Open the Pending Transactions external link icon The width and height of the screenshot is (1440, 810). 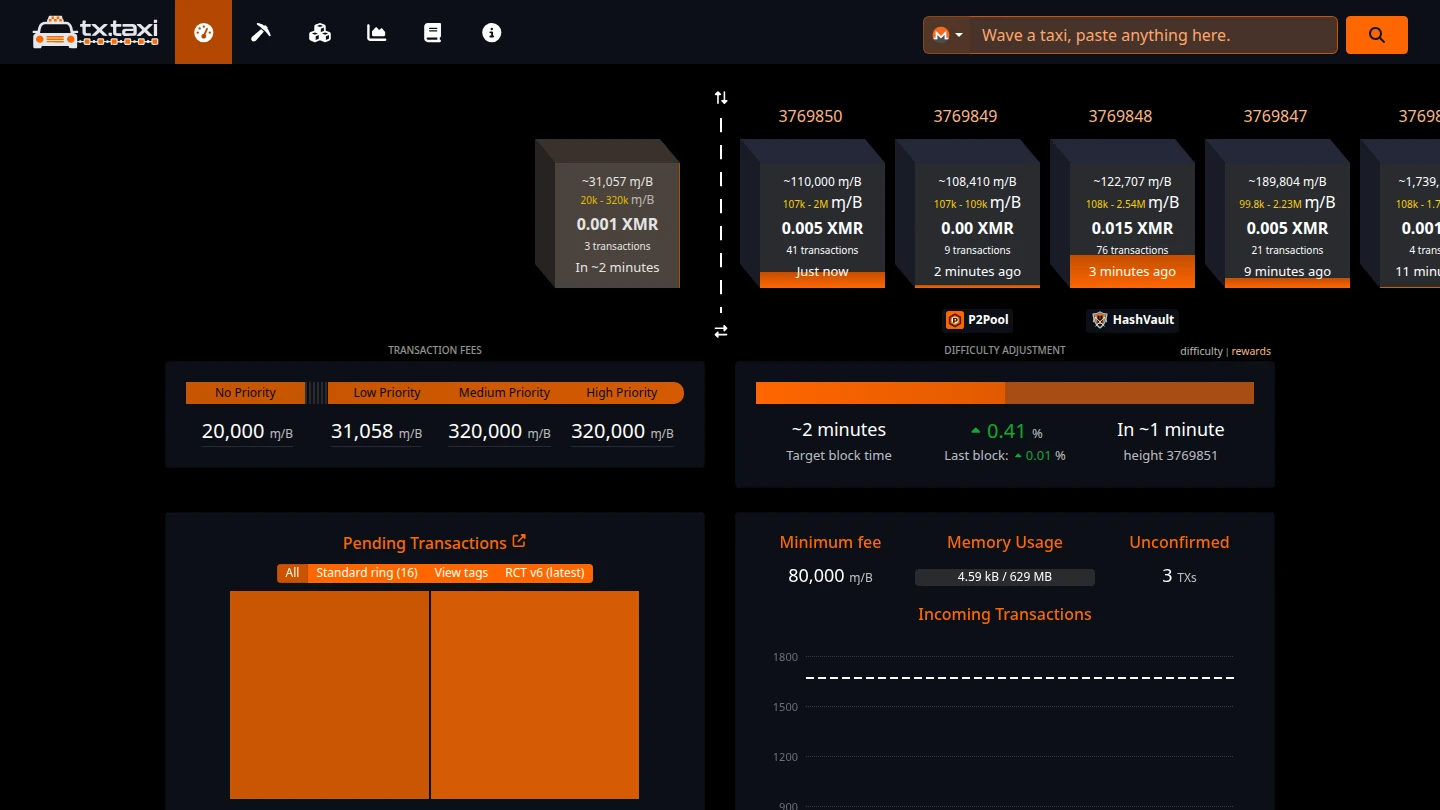click(x=519, y=541)
